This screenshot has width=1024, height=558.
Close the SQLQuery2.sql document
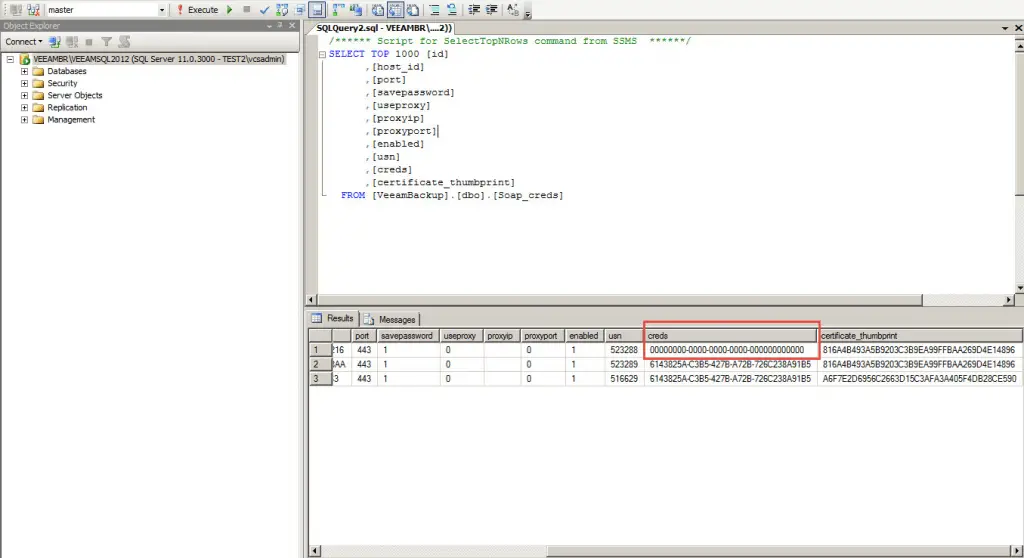point(1017,28)
